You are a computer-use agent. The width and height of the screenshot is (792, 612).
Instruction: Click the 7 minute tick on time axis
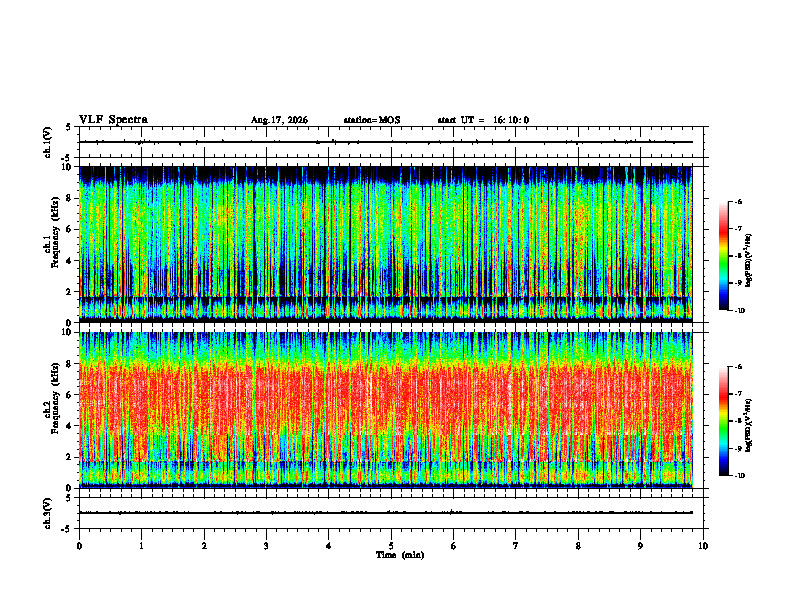(516, 546)
